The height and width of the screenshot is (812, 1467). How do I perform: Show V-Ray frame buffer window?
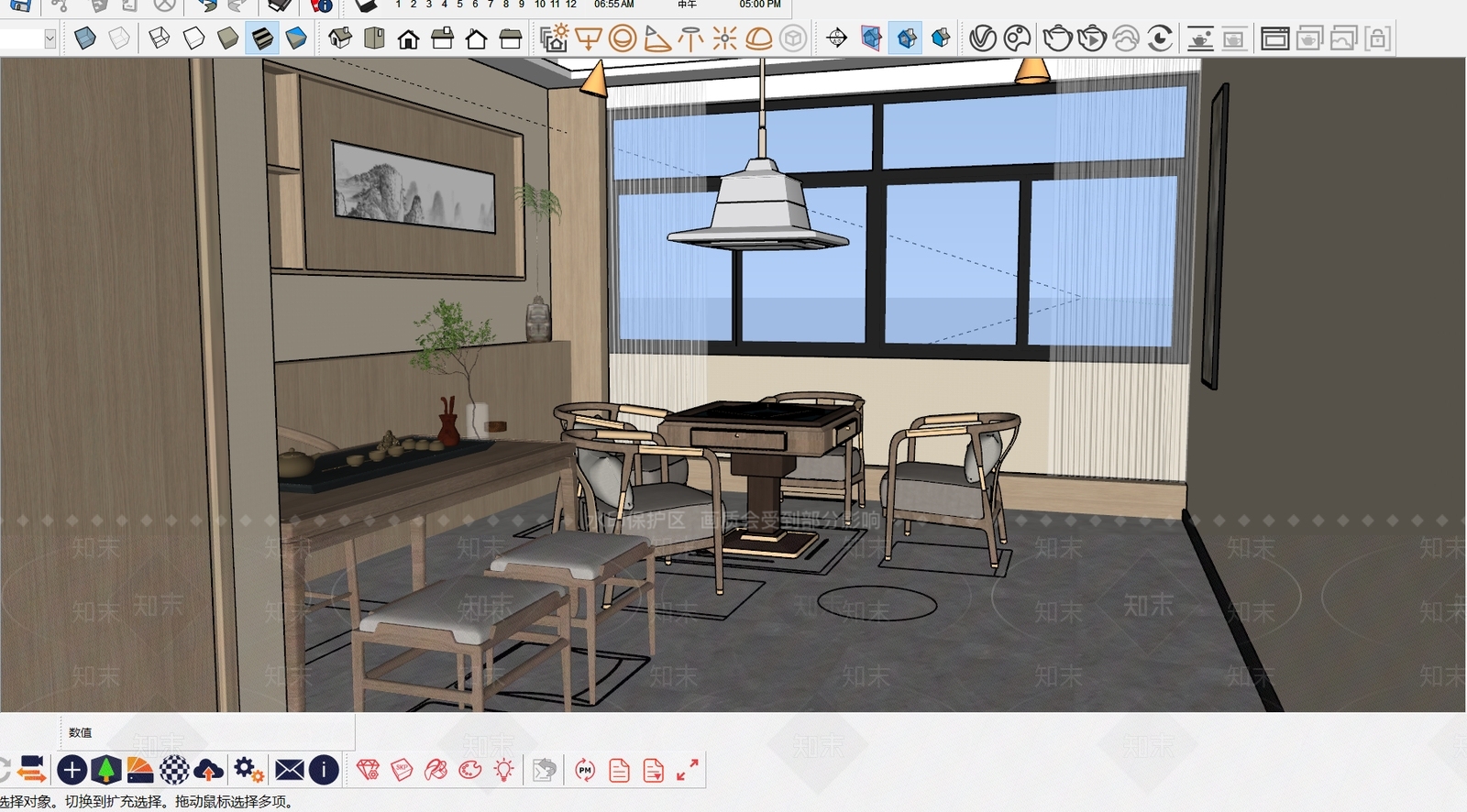point(1274,38)
